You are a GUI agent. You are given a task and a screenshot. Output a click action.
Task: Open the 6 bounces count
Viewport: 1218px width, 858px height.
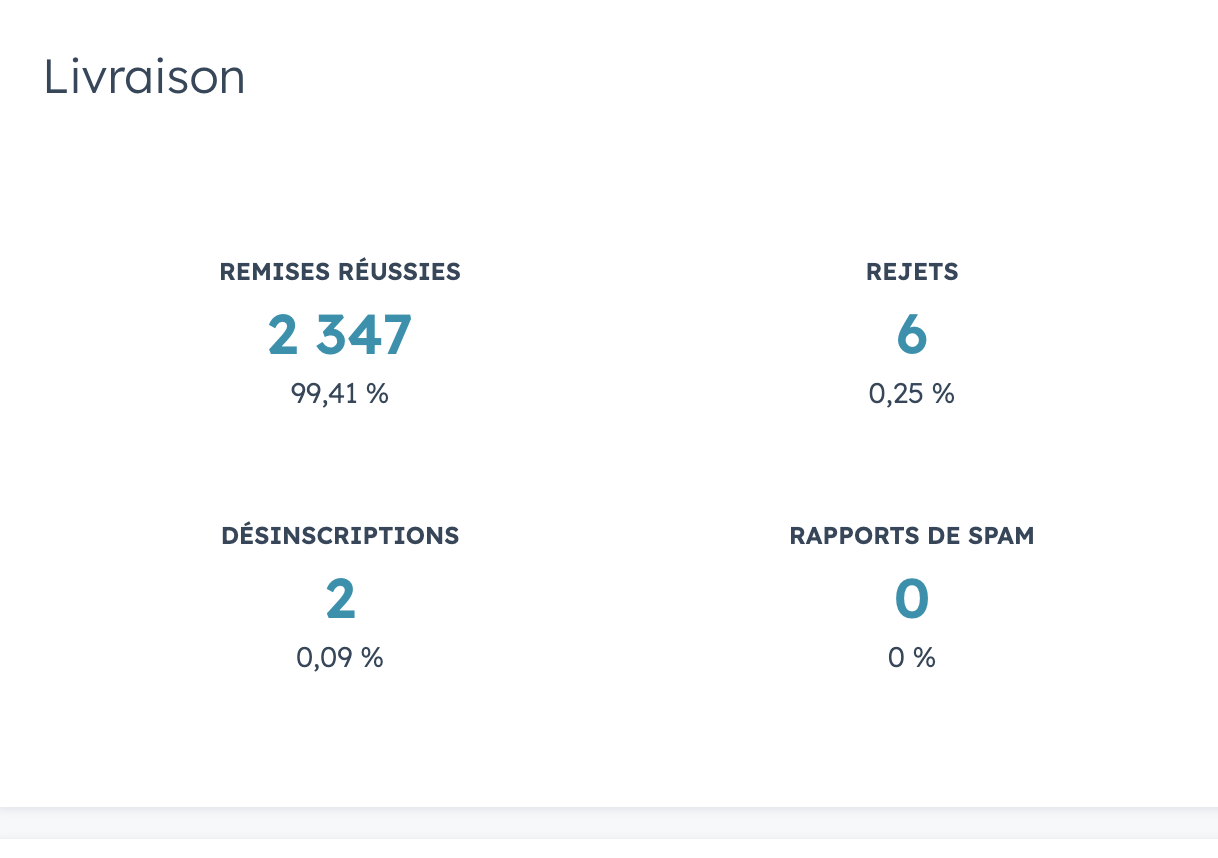coord(912,336)
